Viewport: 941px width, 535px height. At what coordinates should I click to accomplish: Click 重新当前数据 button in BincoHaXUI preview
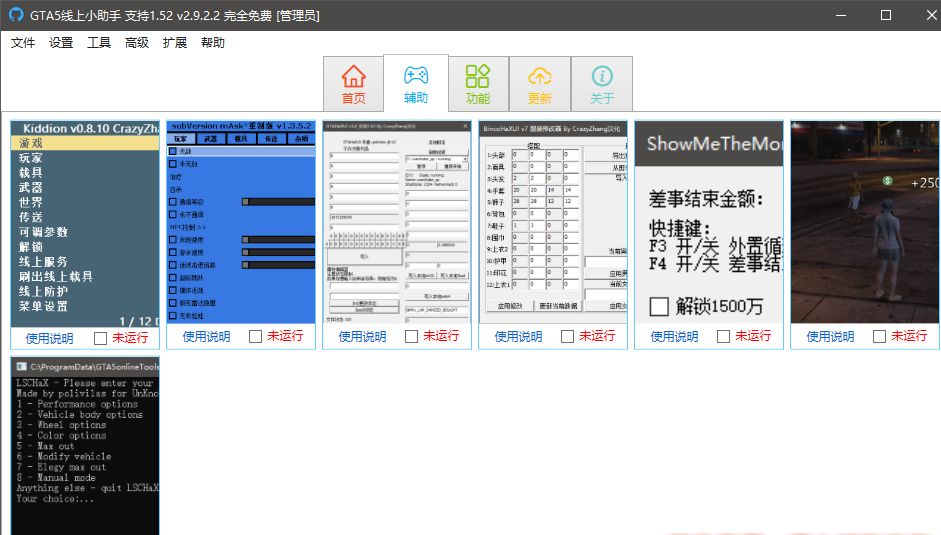(558, 306)
